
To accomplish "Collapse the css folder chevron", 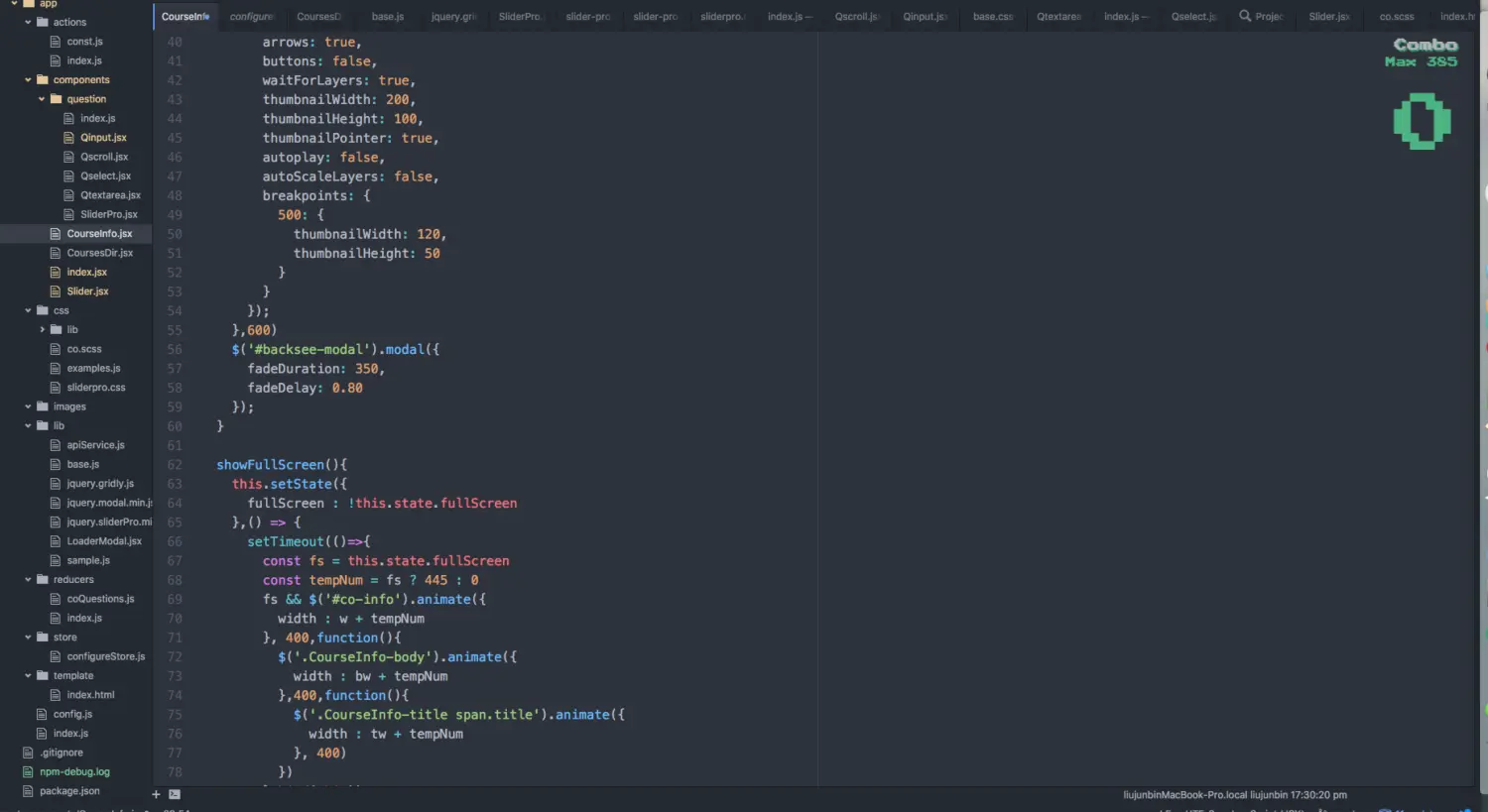I will point(28,310).
